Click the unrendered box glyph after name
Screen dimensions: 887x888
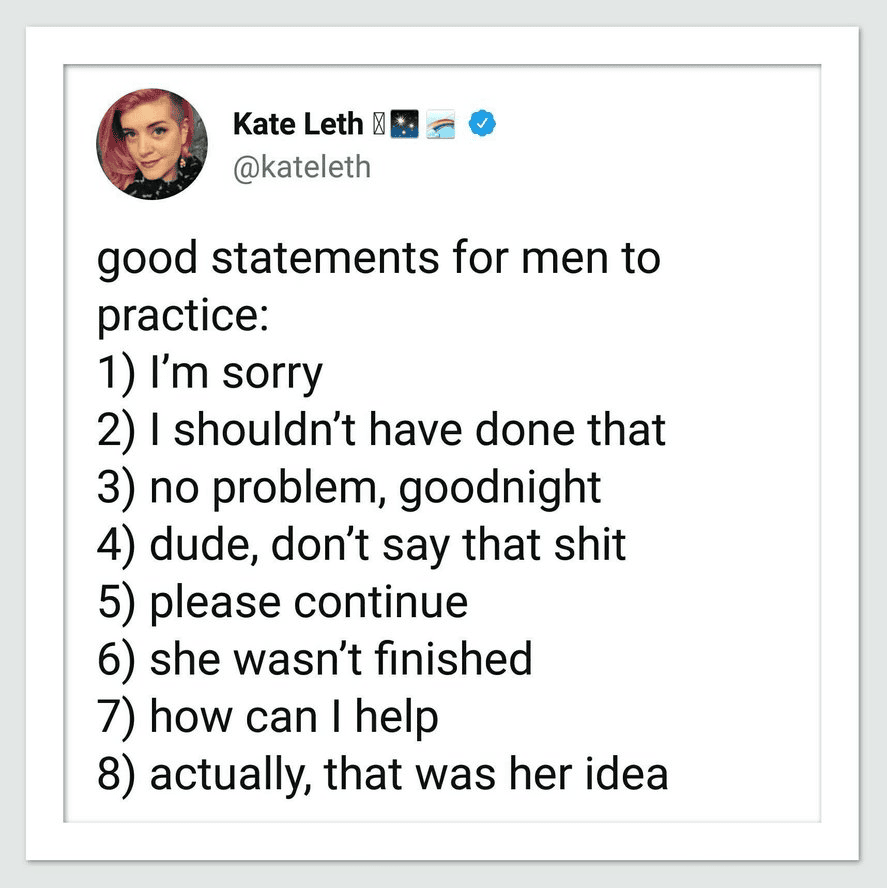tap(377, 123)
